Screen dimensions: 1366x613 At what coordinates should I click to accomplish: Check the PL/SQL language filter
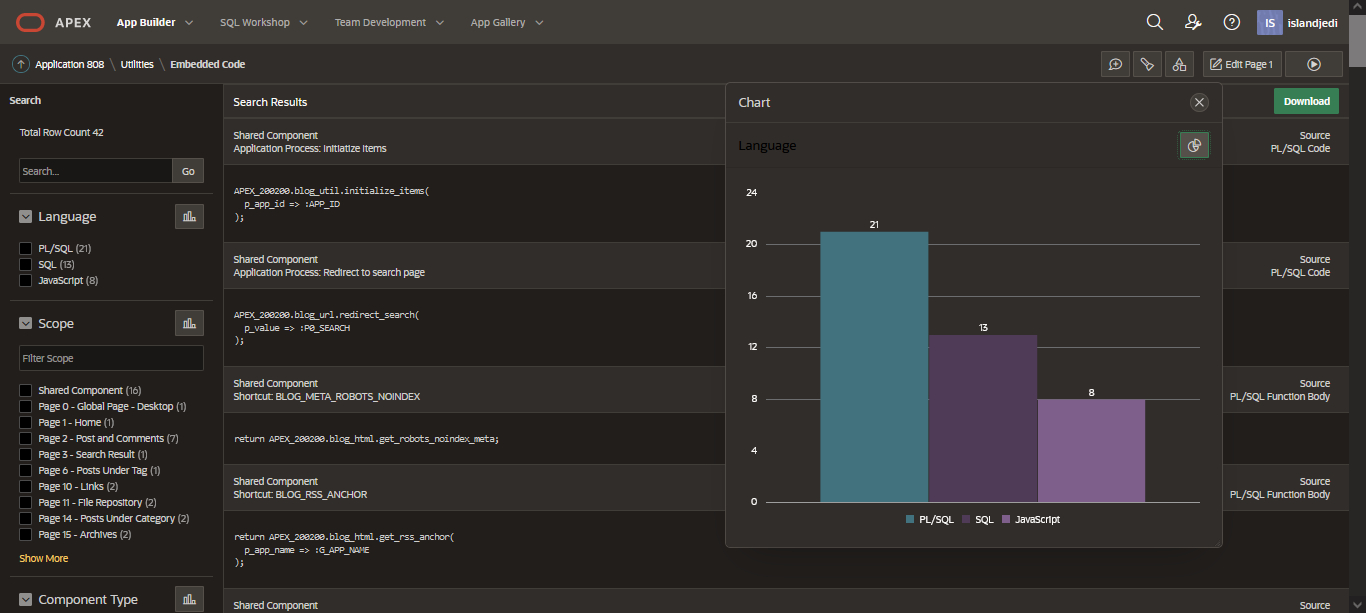click(x=26, y=248)
